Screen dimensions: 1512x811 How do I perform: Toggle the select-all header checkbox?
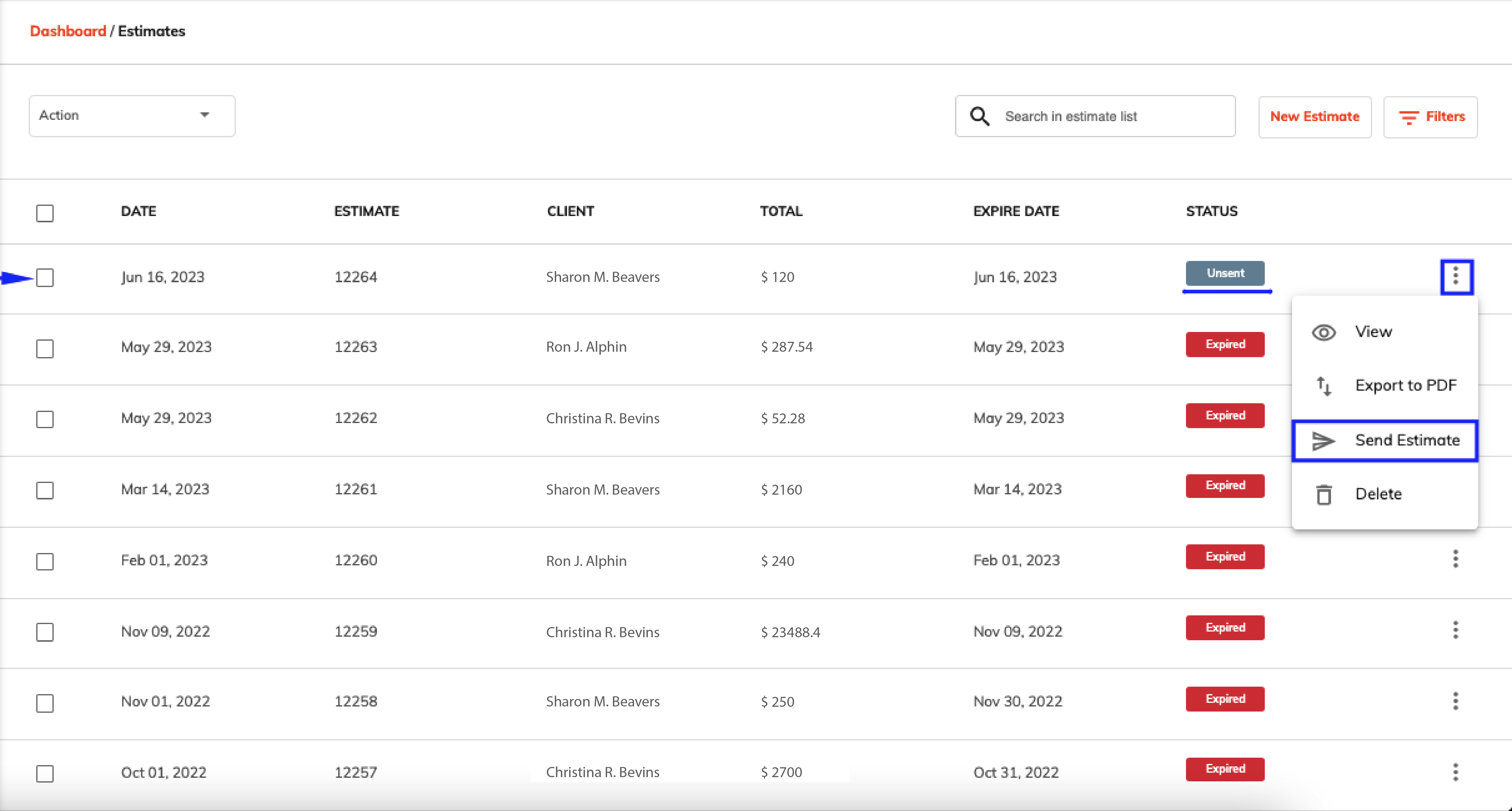(45, 213)
